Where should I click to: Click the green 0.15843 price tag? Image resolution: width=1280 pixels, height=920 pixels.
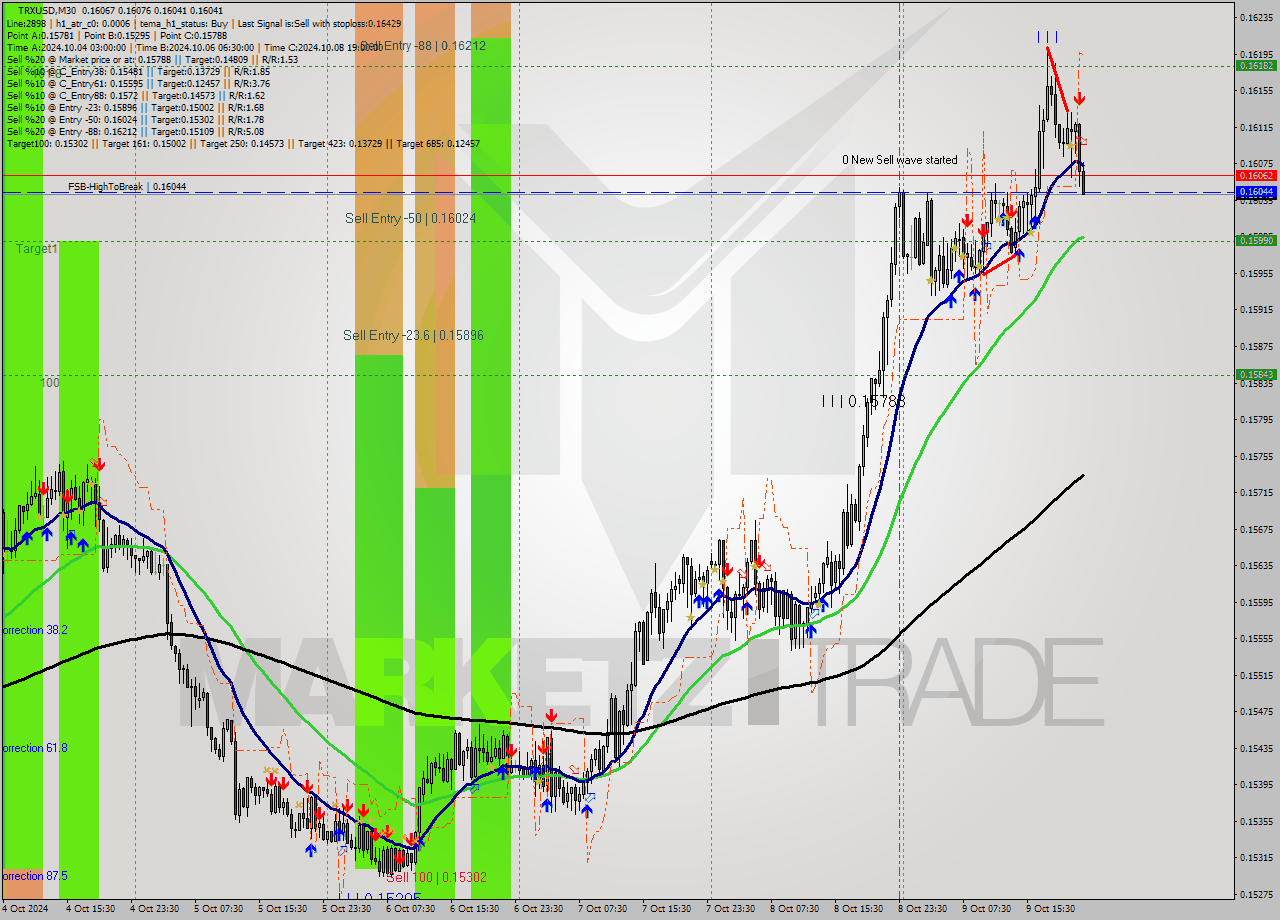pyautogui.click(x=1255, y=375)
